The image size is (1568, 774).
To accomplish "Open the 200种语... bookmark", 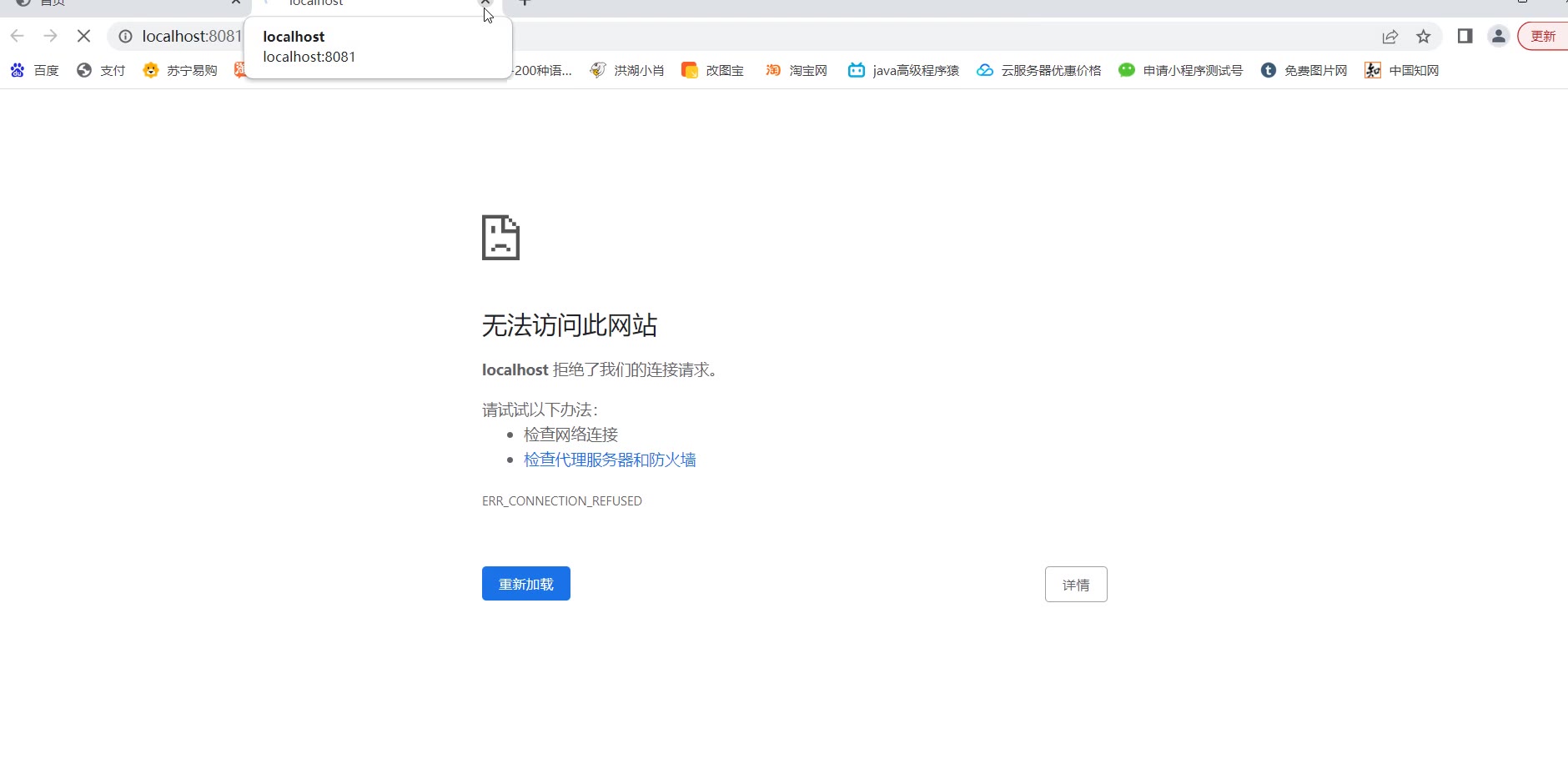I will [x=542, y=70].
